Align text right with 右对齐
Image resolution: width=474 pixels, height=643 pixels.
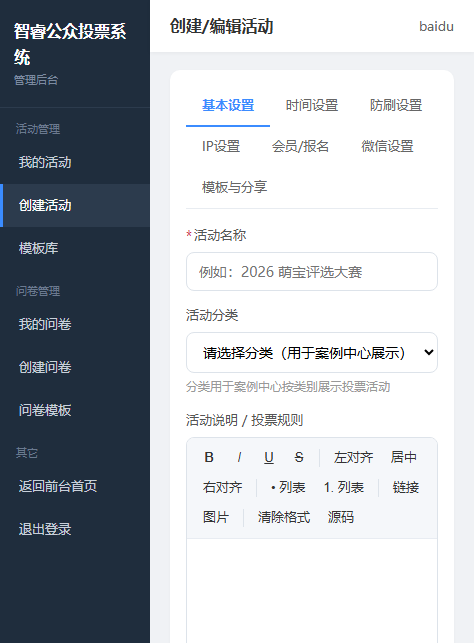(x=223, y=487)
